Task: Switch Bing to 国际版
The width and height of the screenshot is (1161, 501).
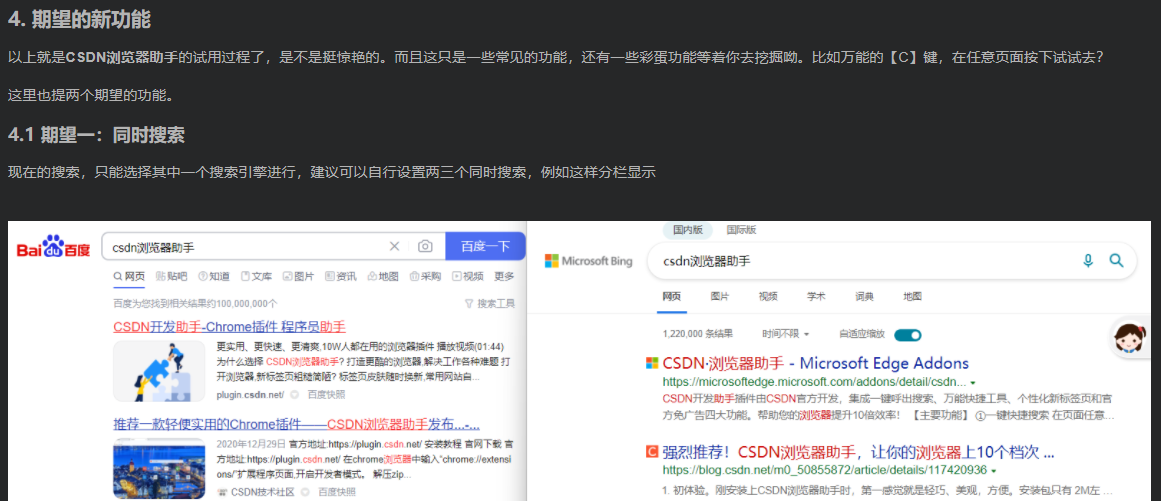Action: [741, 230]
